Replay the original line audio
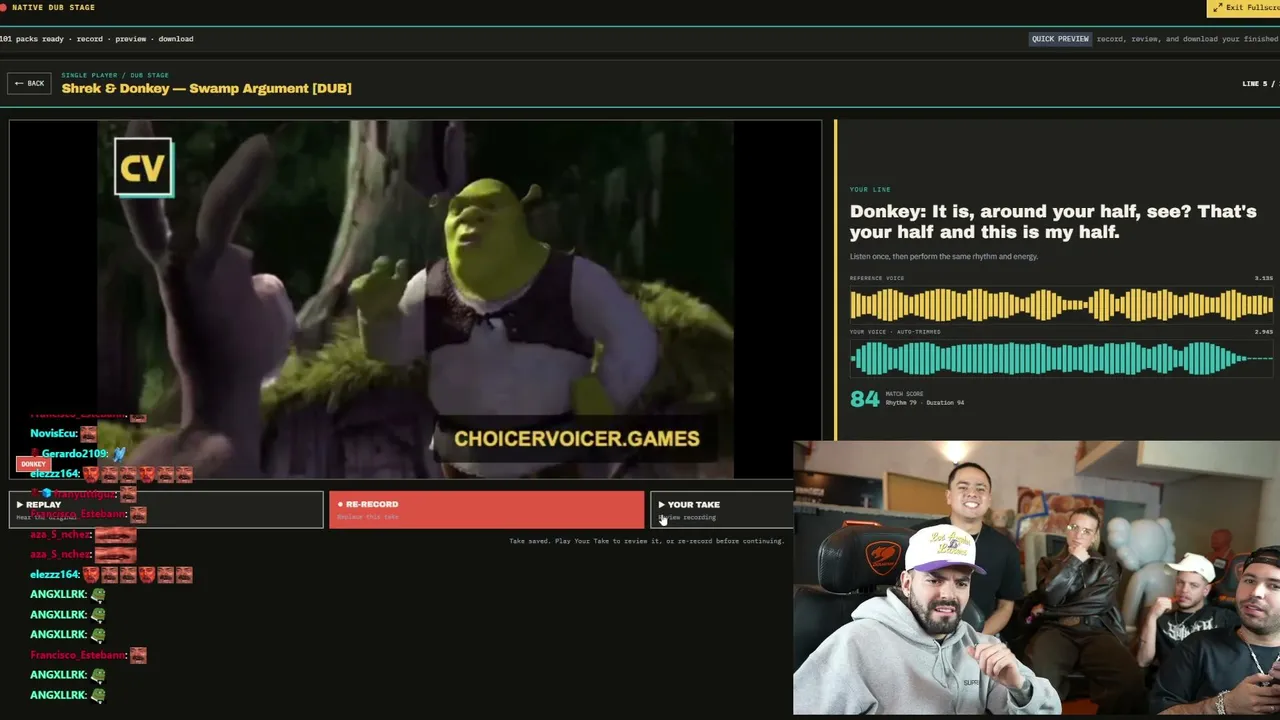This screenshot has height=720, width=1280. 167,509
